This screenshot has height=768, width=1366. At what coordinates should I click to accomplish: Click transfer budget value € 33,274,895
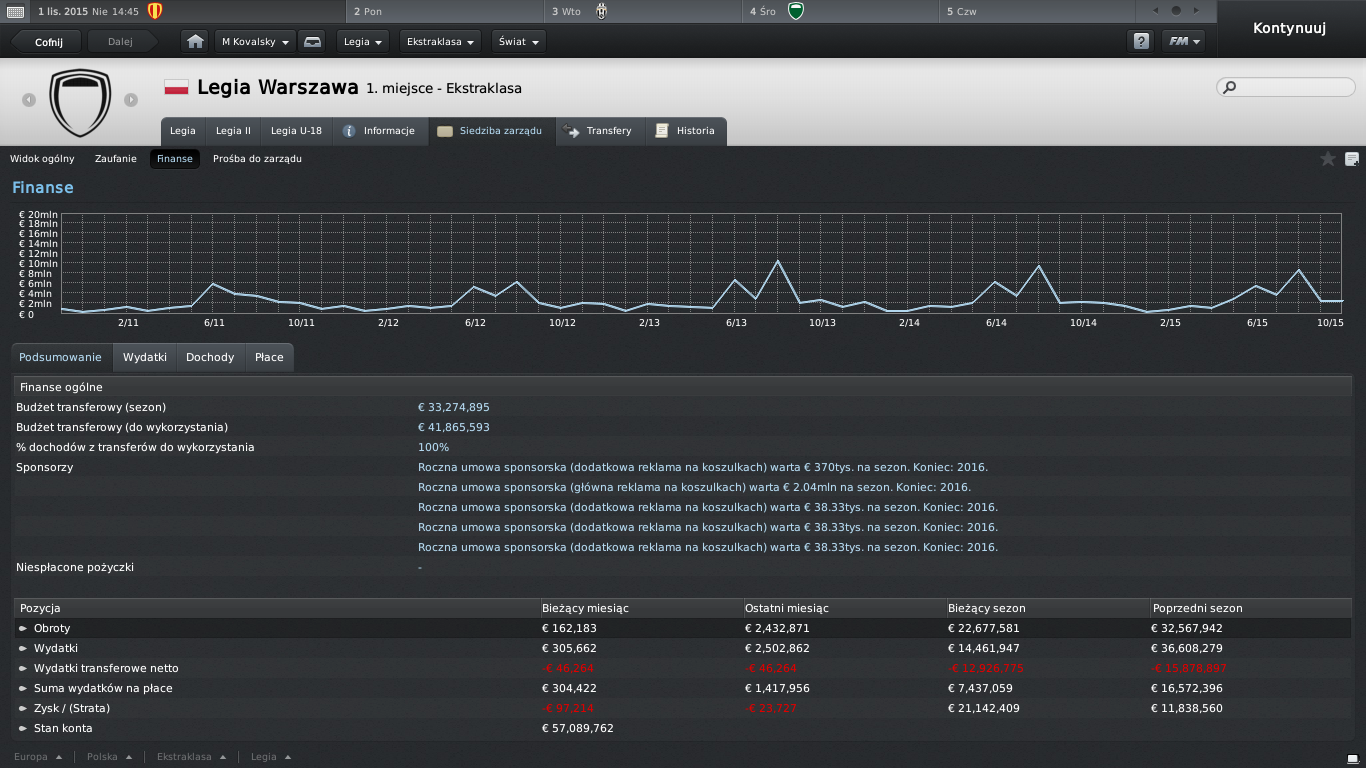click(454, 407)
